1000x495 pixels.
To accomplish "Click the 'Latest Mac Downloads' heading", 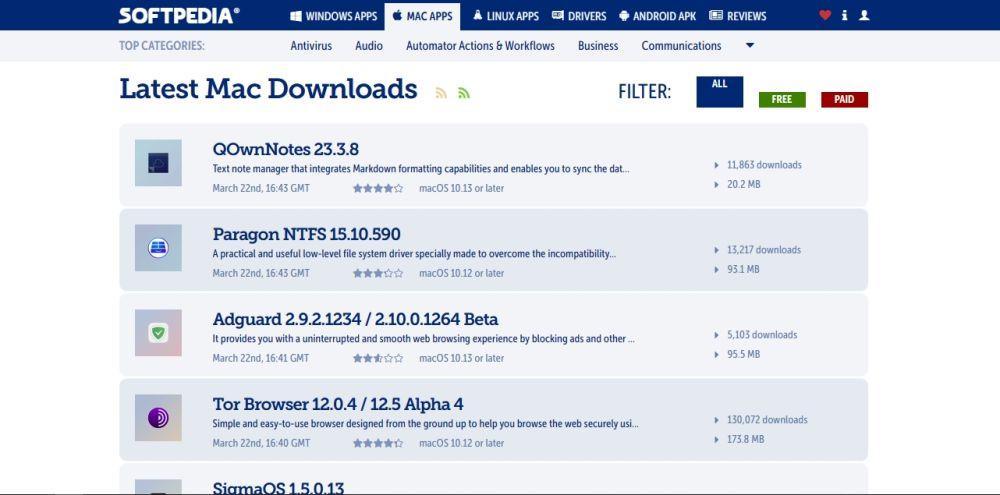I will pyautogui.click(x=268, y=89).
